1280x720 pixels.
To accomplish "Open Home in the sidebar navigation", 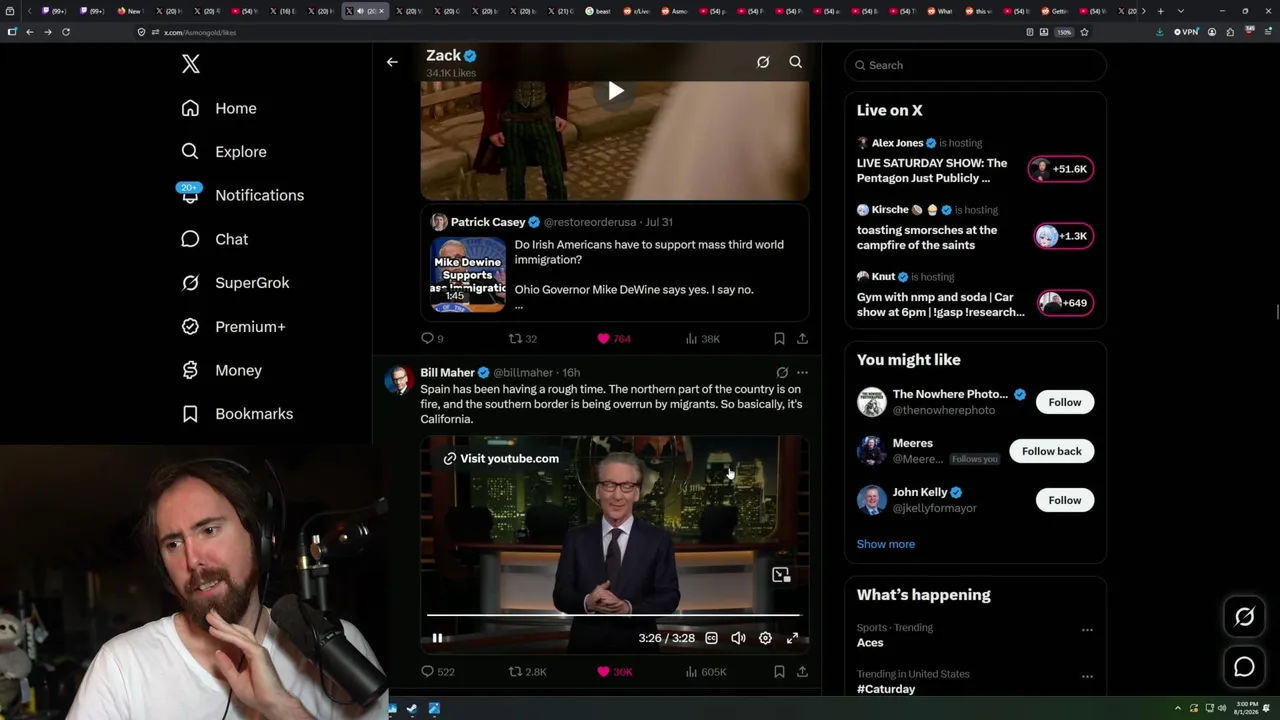I will coord(219,108).
